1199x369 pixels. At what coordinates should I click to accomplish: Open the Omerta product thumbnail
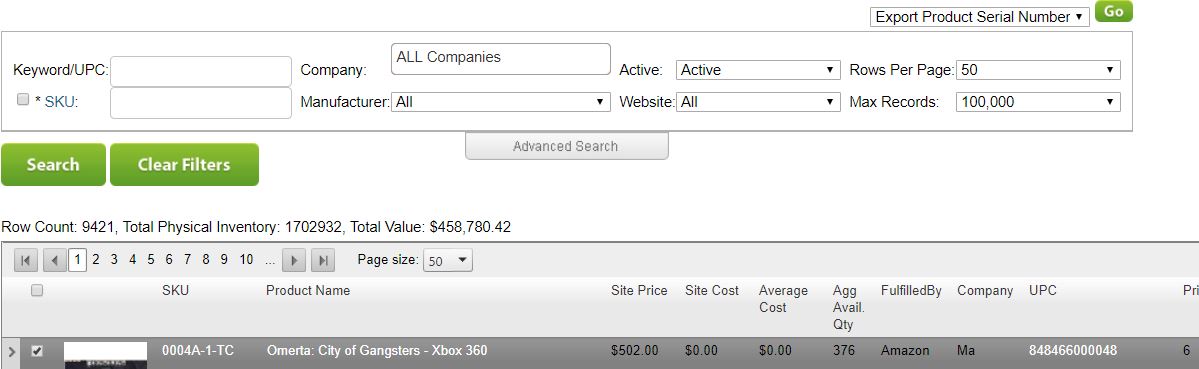pos(106,355)
